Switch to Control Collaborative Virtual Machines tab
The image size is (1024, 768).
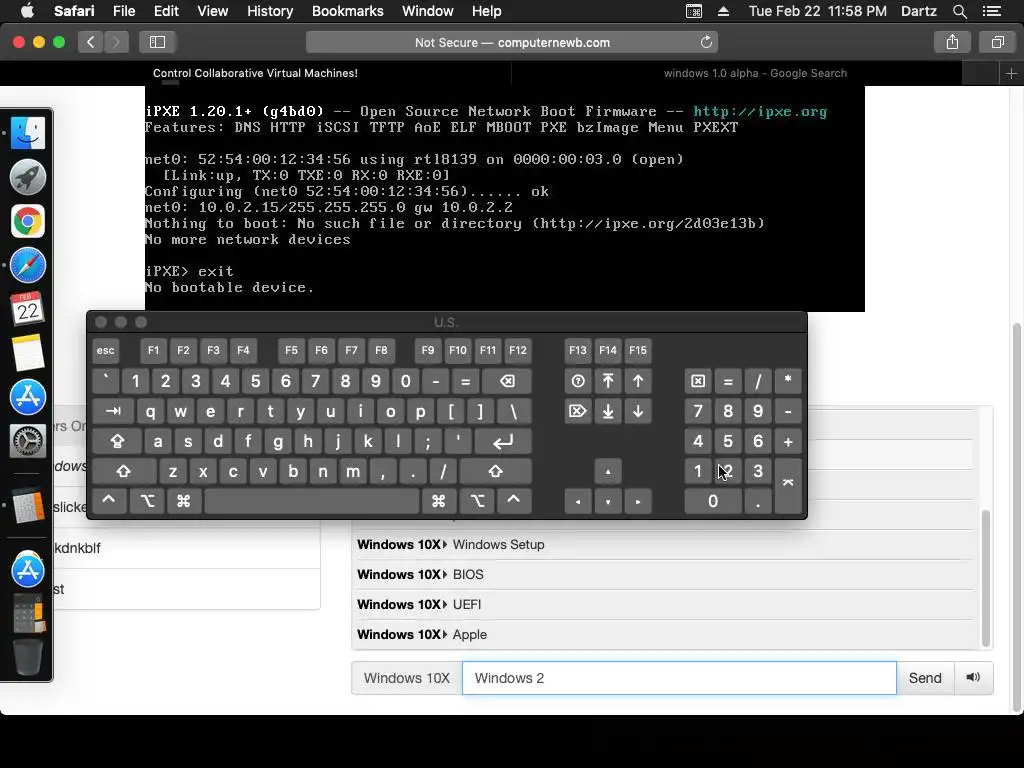click(255, 73)
